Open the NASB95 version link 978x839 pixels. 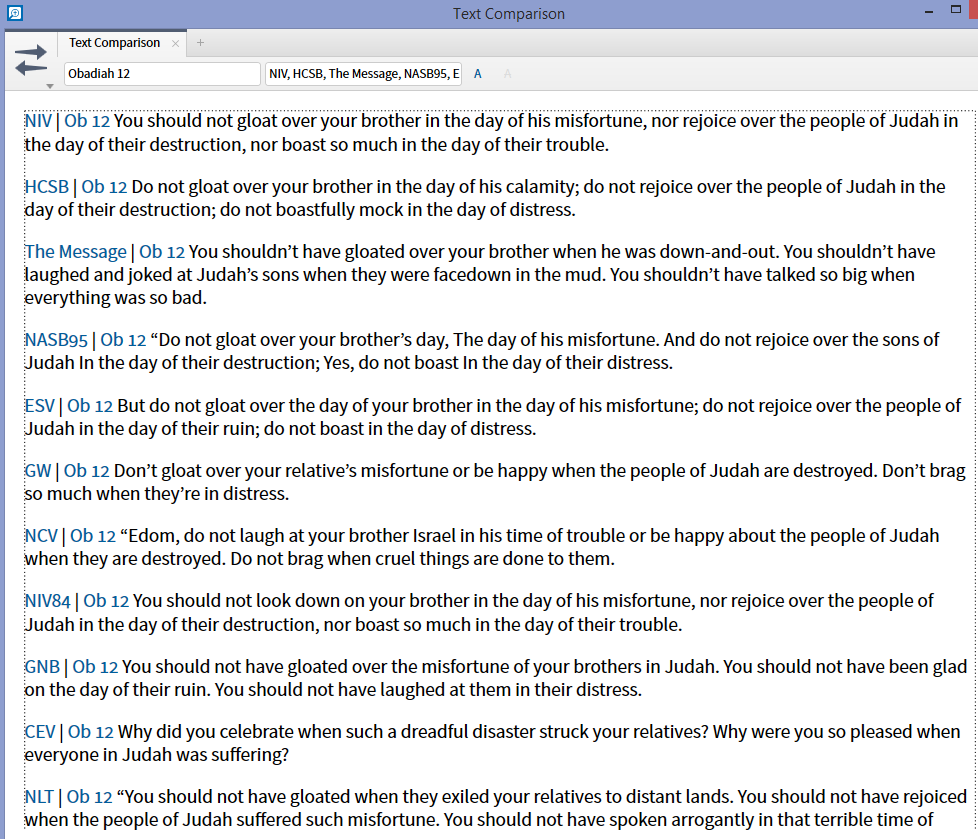click(56, 340)
